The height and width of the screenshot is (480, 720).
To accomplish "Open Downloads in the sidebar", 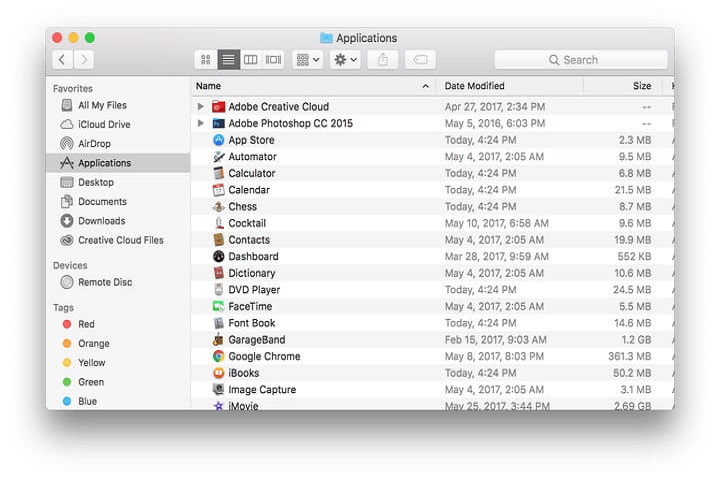I will (101, 221).
